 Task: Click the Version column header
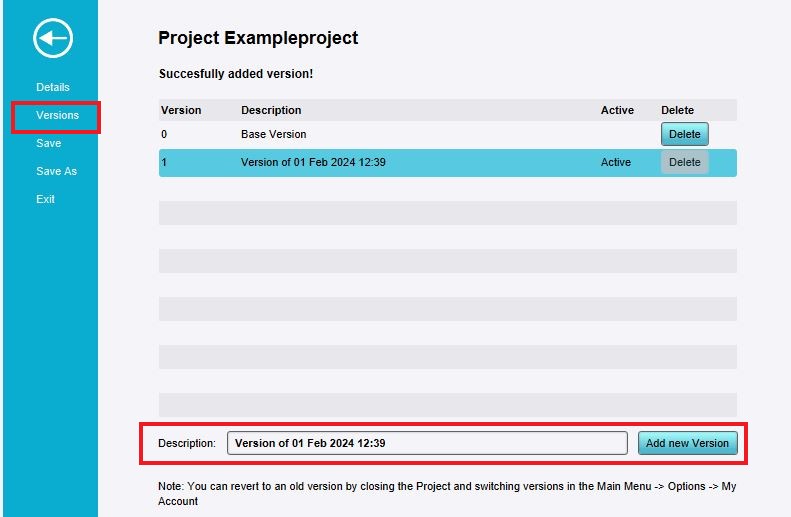pyautogui.click(x=181, y=110)
